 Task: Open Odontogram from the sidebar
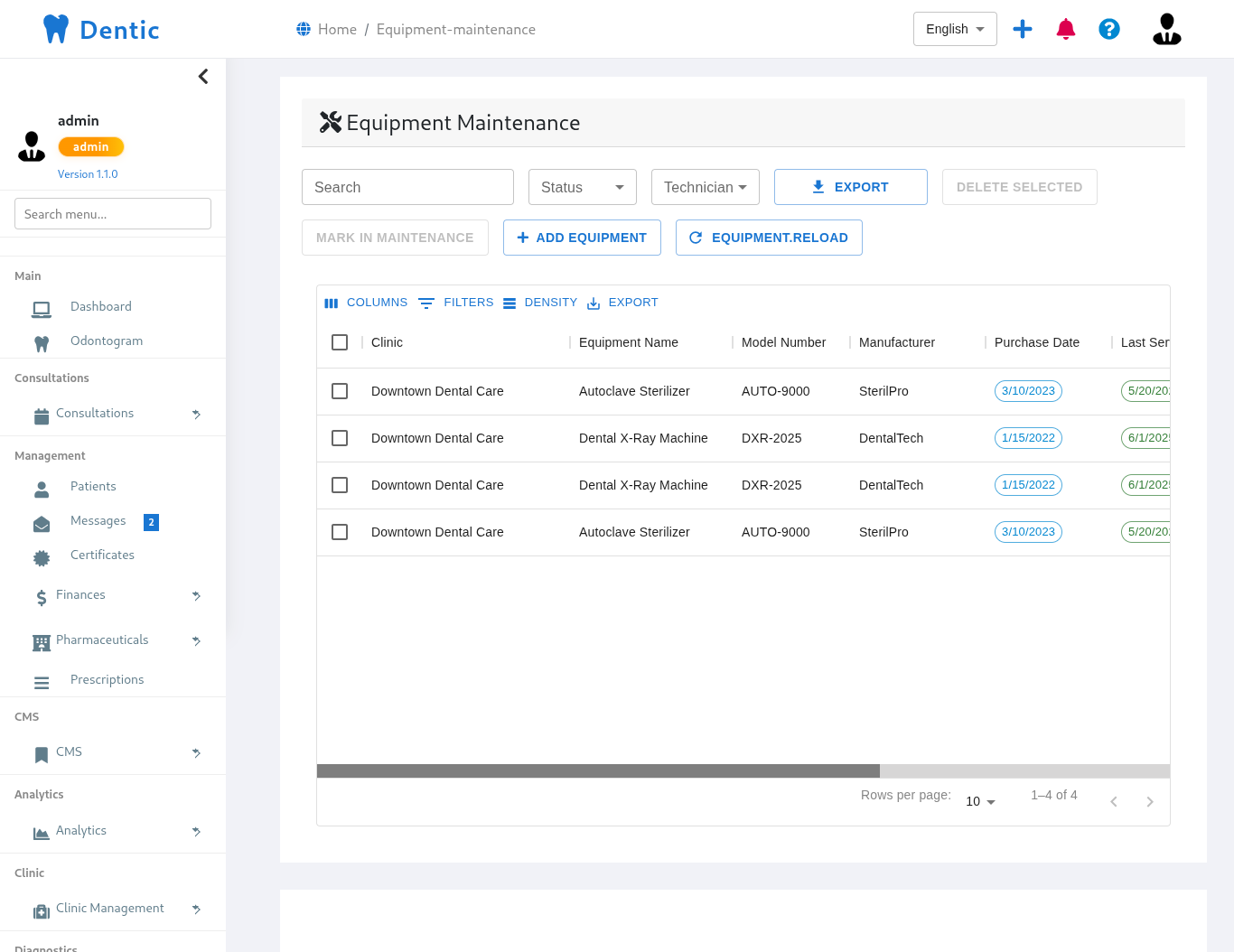[x=107, y=341]
